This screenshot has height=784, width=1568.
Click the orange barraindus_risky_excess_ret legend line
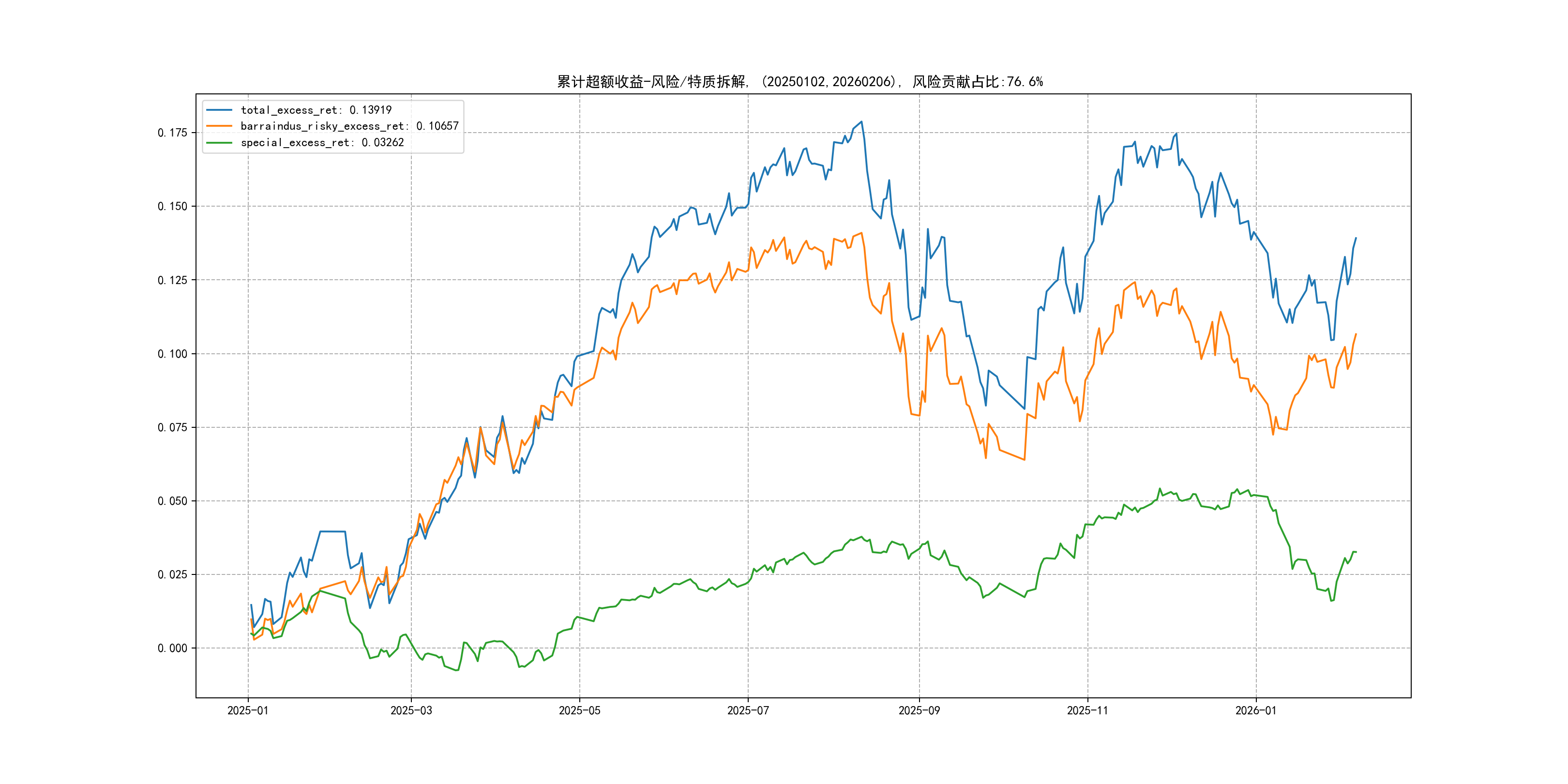219,126
